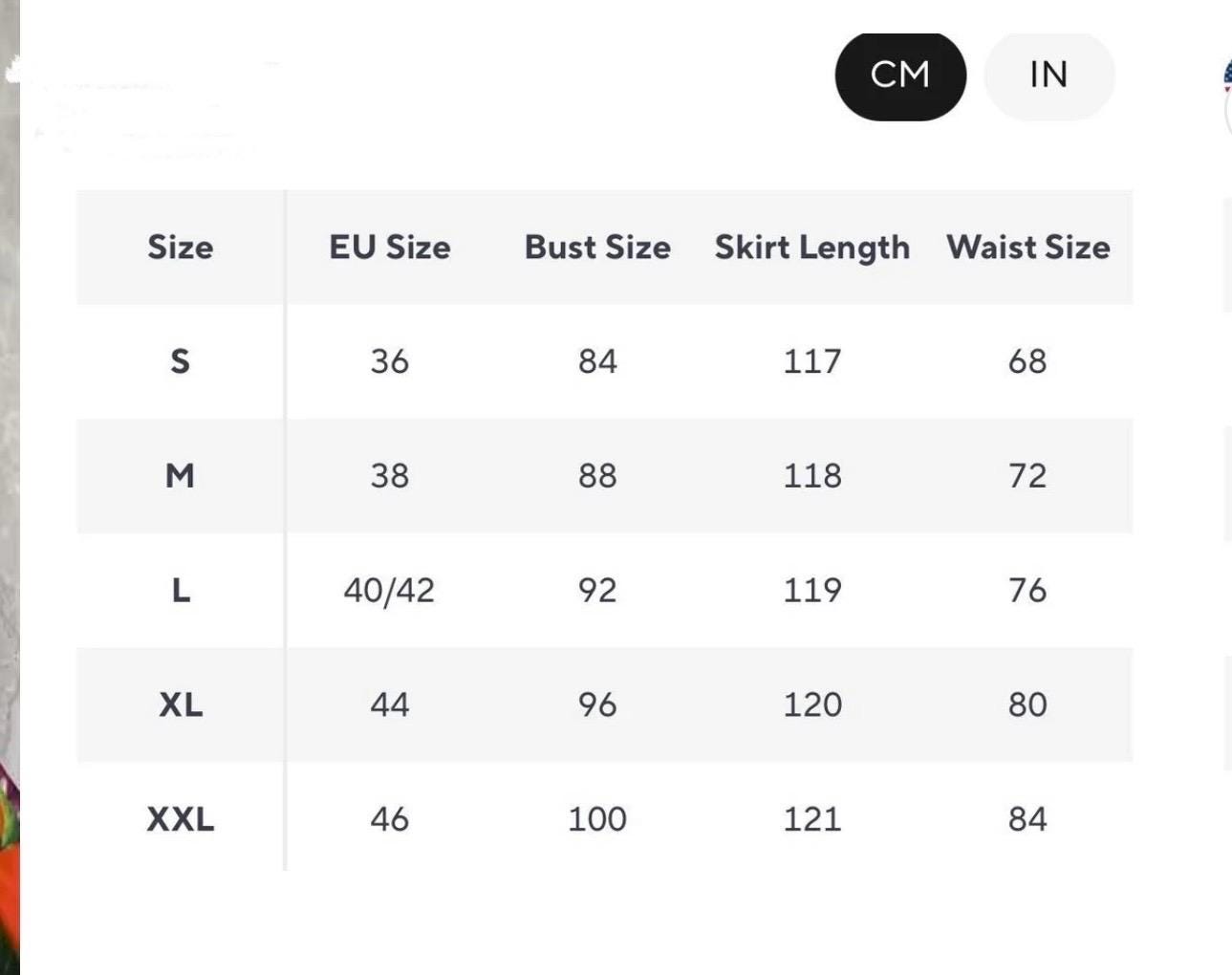
Task: Select the Size column header
Action: coord(181,248)
